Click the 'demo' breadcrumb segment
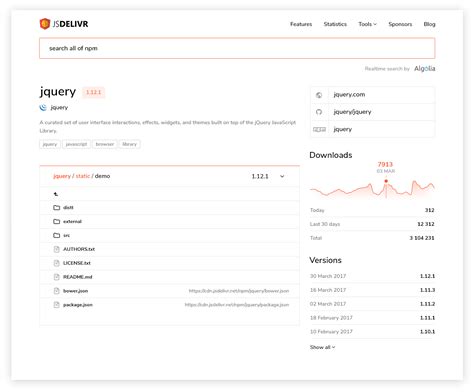 pyautogui.click(x=102, y=176)
